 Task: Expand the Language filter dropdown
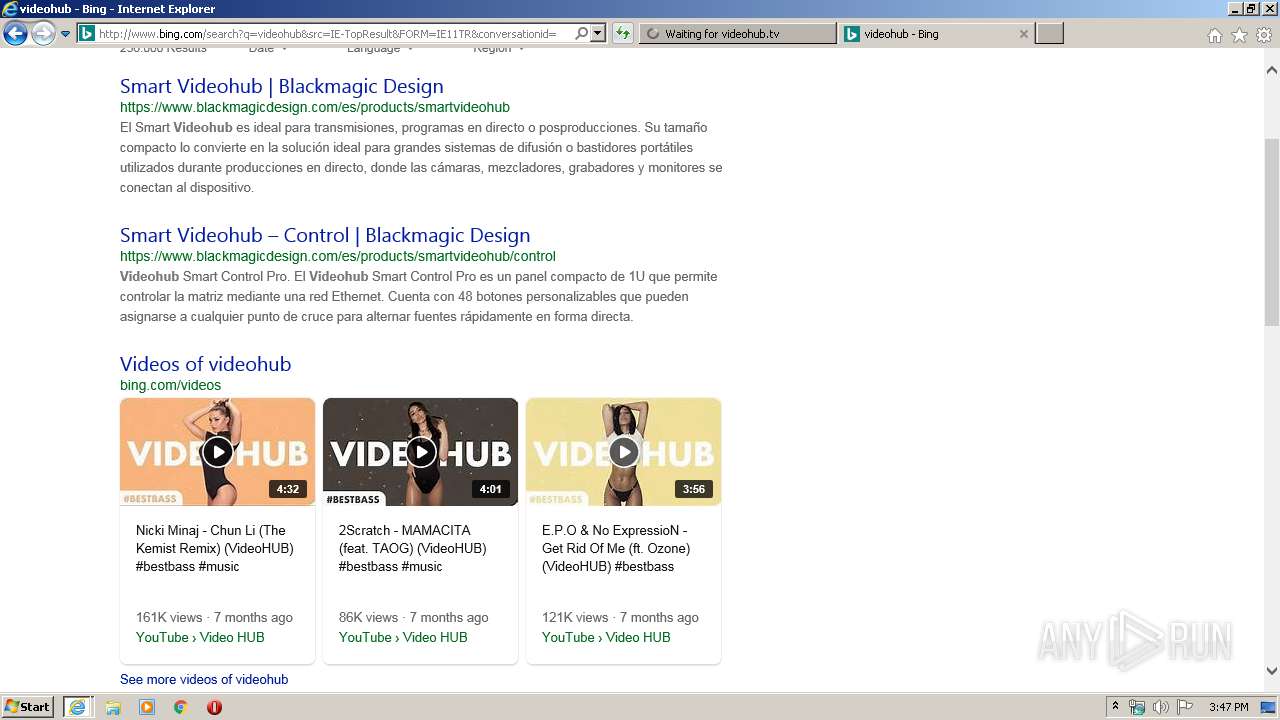coord(380,49)
